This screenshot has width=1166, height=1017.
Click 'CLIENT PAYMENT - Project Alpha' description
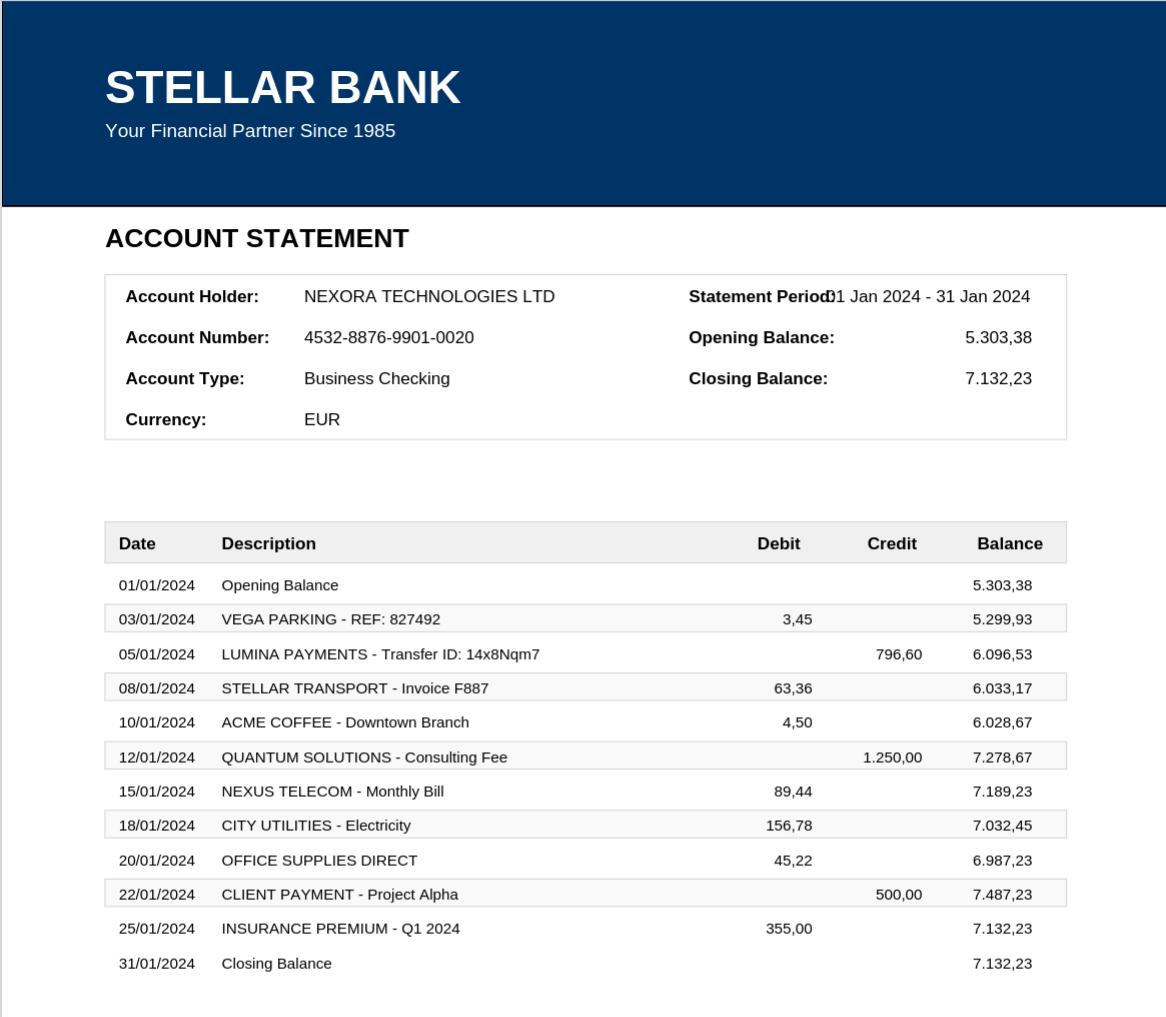pyautogui.click(x=340, y=895)
